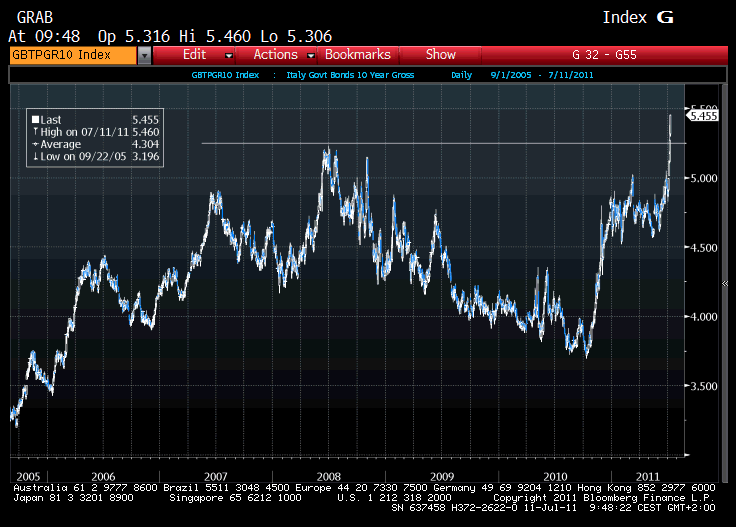Click the Last value 5.455 in legend
The image size is (736, 527).
click(146, 120)
